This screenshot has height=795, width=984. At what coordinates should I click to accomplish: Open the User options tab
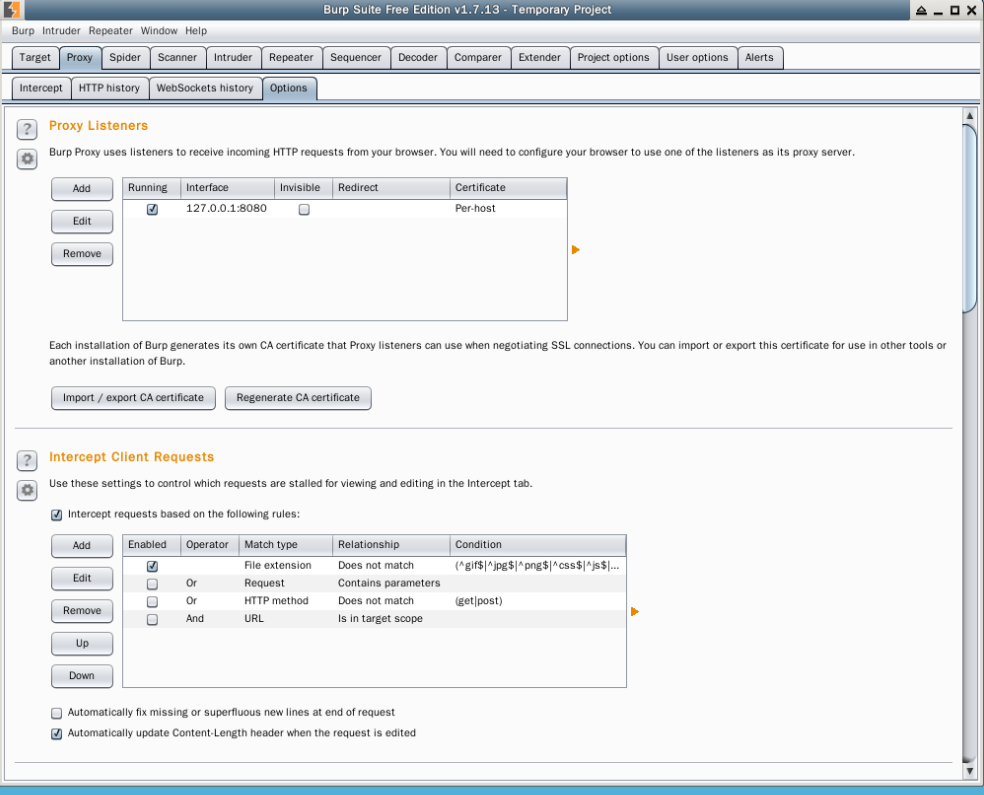[x=697, y=58]
